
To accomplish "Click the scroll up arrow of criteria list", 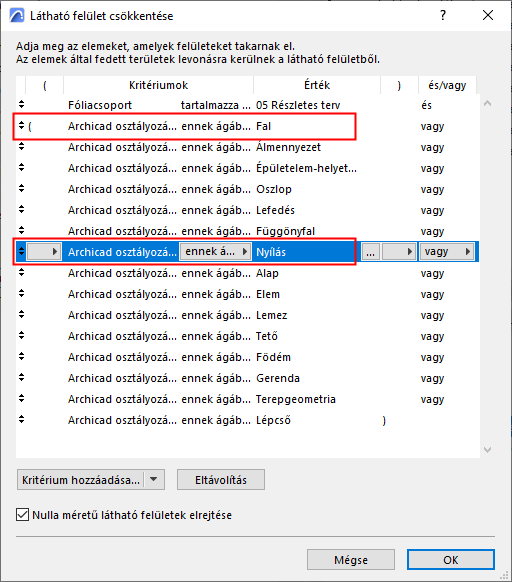I will coord(487,104).
